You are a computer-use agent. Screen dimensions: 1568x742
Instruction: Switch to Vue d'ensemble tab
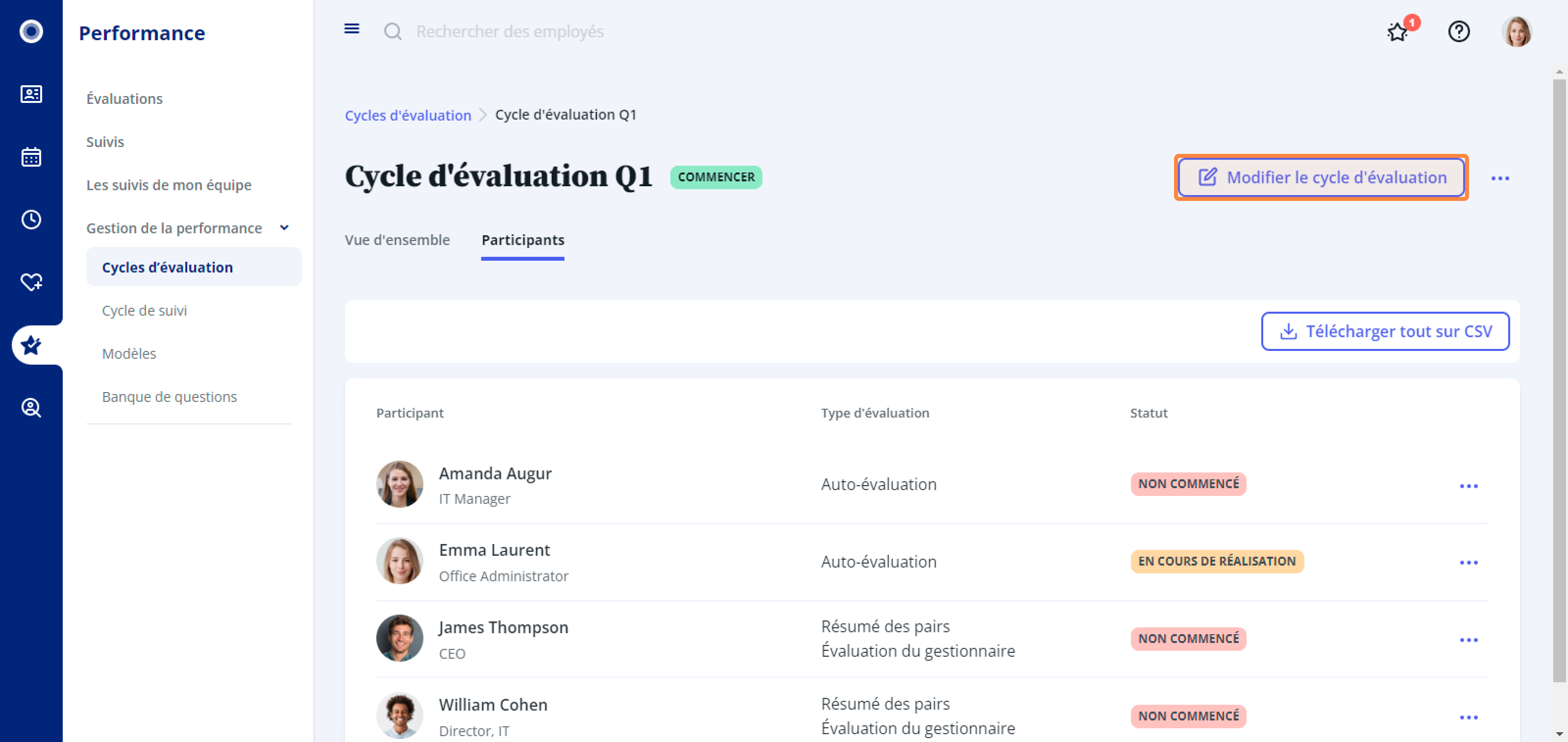click(397, 240)
